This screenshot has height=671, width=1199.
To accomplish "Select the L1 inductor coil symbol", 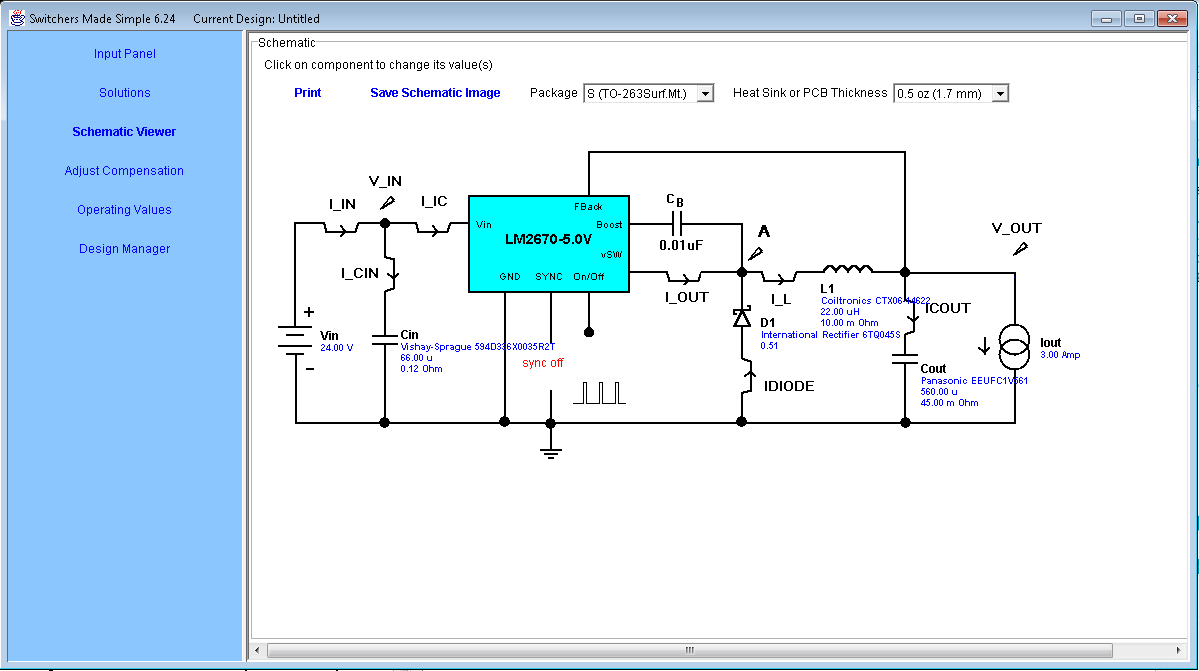I will click(847, 269).
